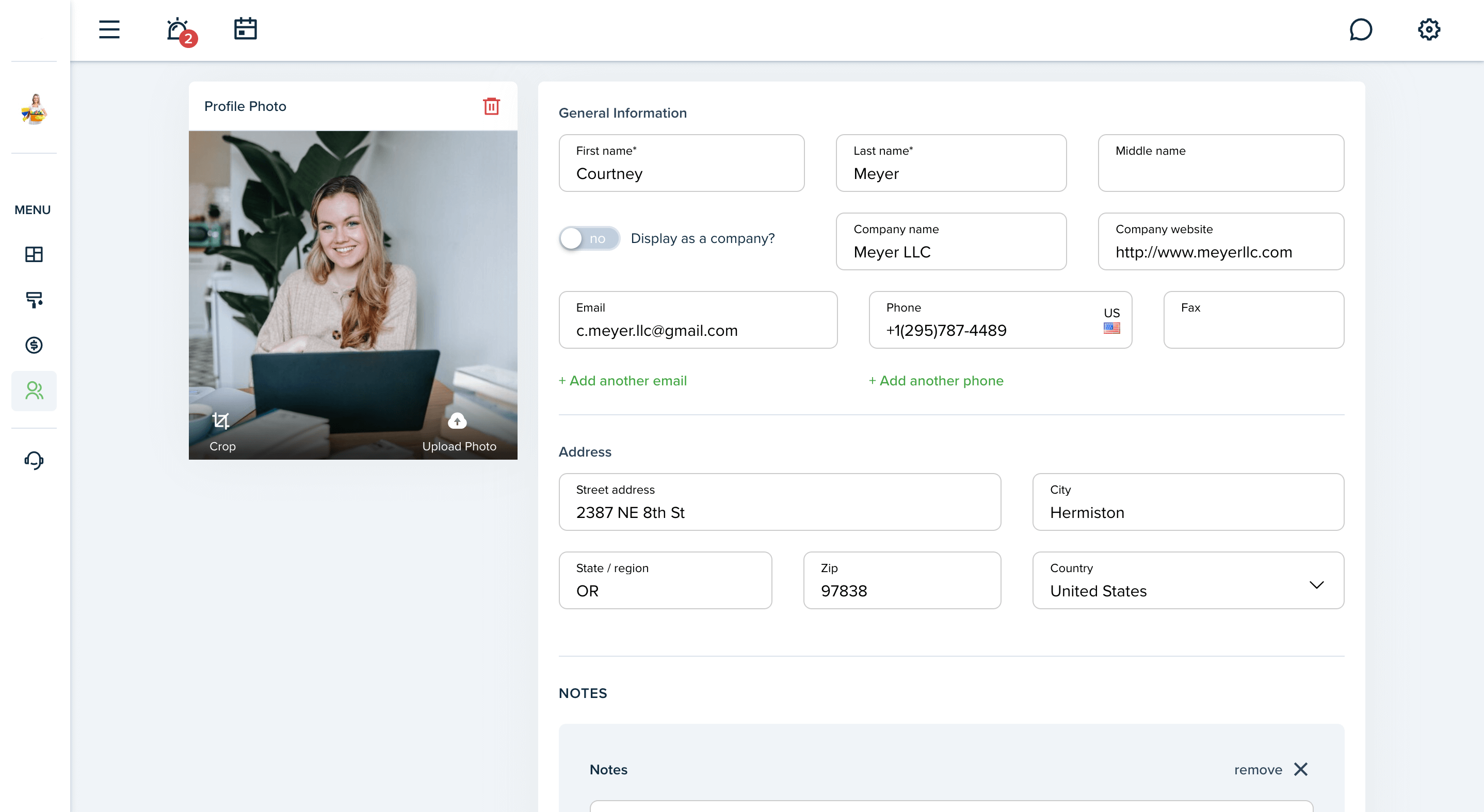The image size is (1484, 812).
Task: Click the company logo avatar in sidebar
Action: 34,108
